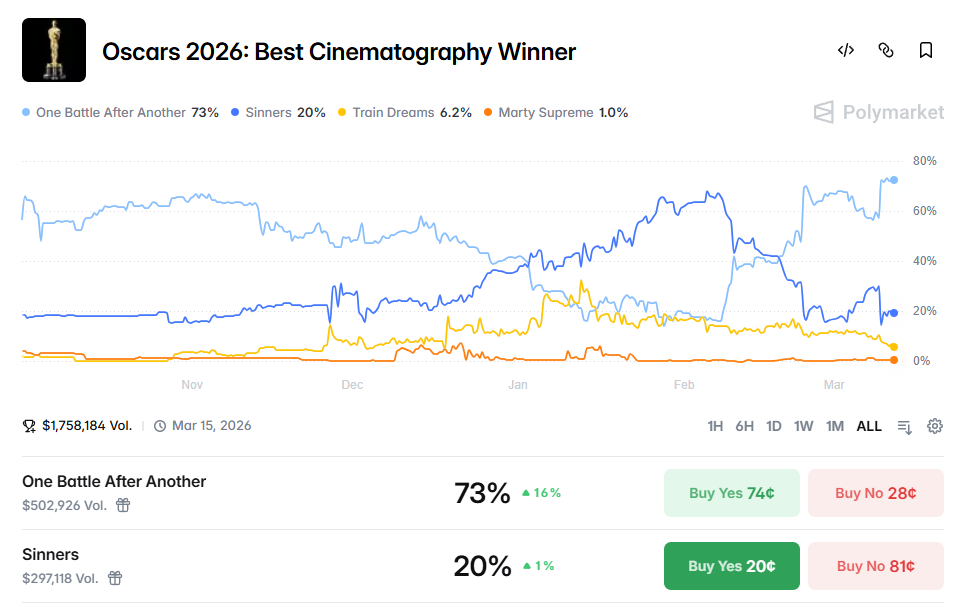Switch chart to 1W range
958x607 pixels.
click(803, 426)
